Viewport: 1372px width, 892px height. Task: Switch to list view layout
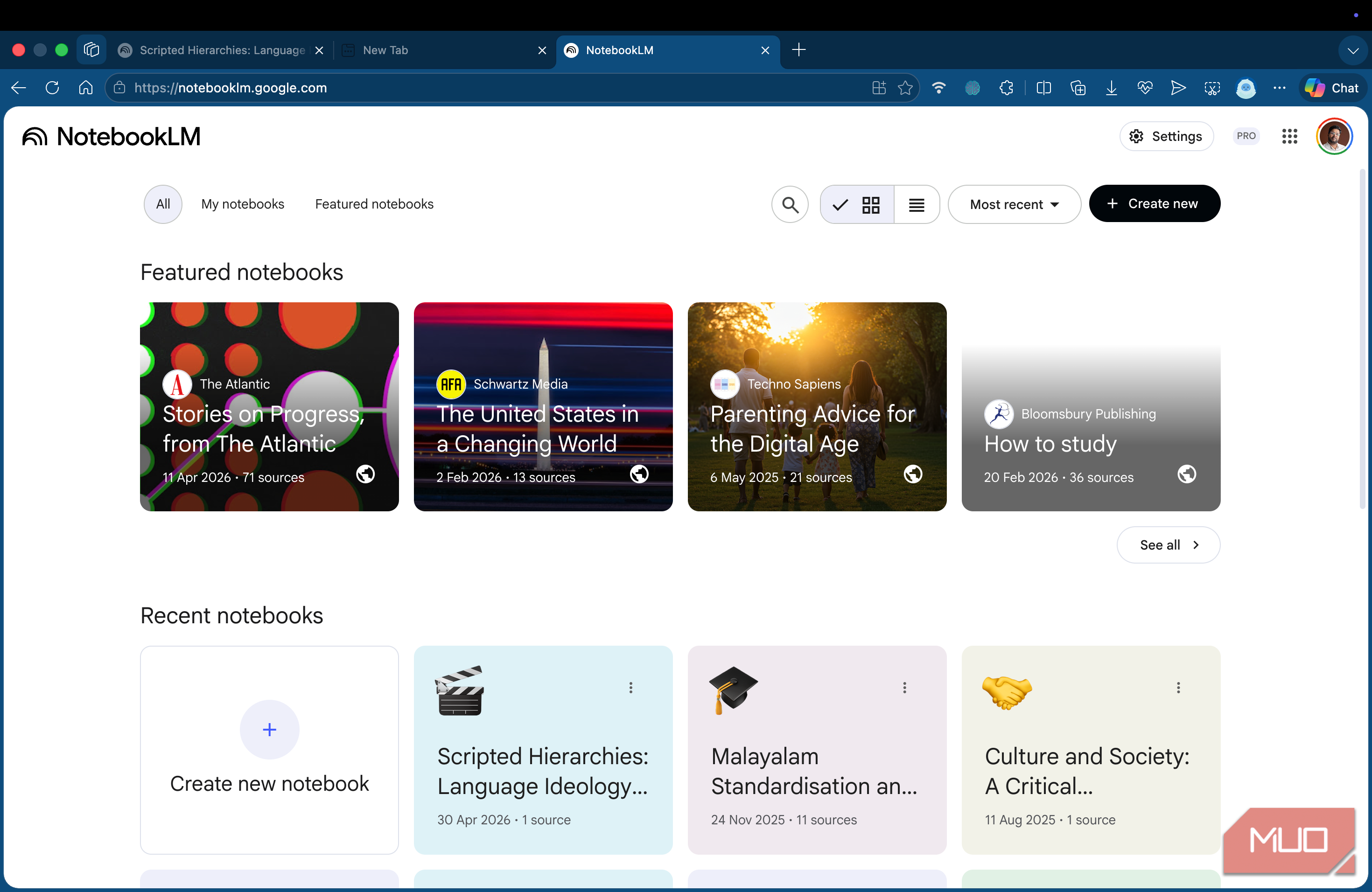[917, 204]
